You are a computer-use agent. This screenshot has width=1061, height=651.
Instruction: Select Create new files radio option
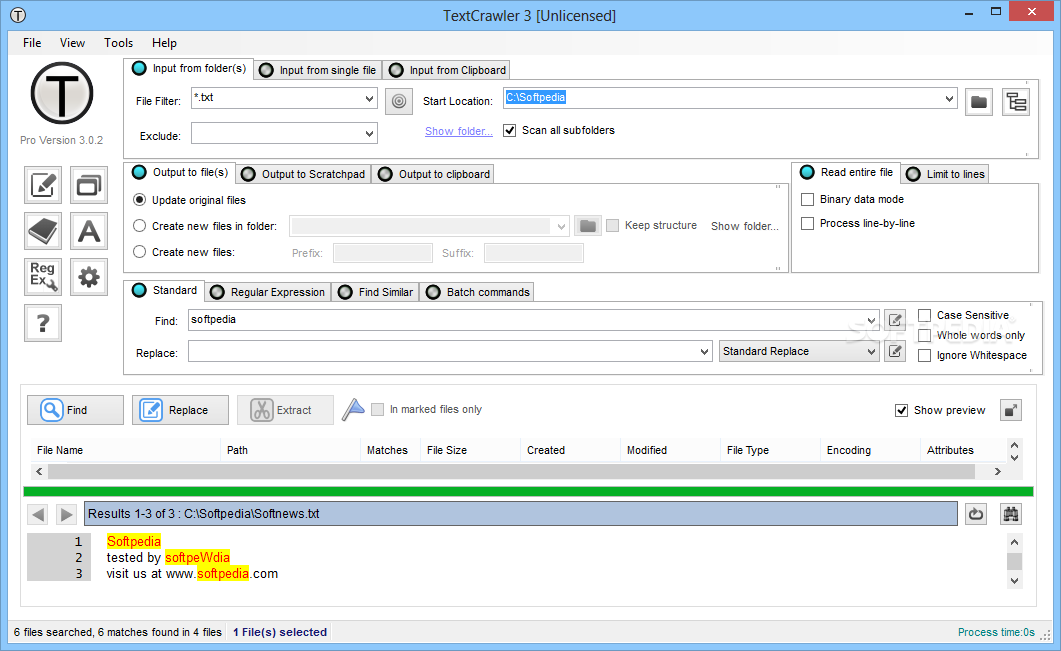pos(139,252)
